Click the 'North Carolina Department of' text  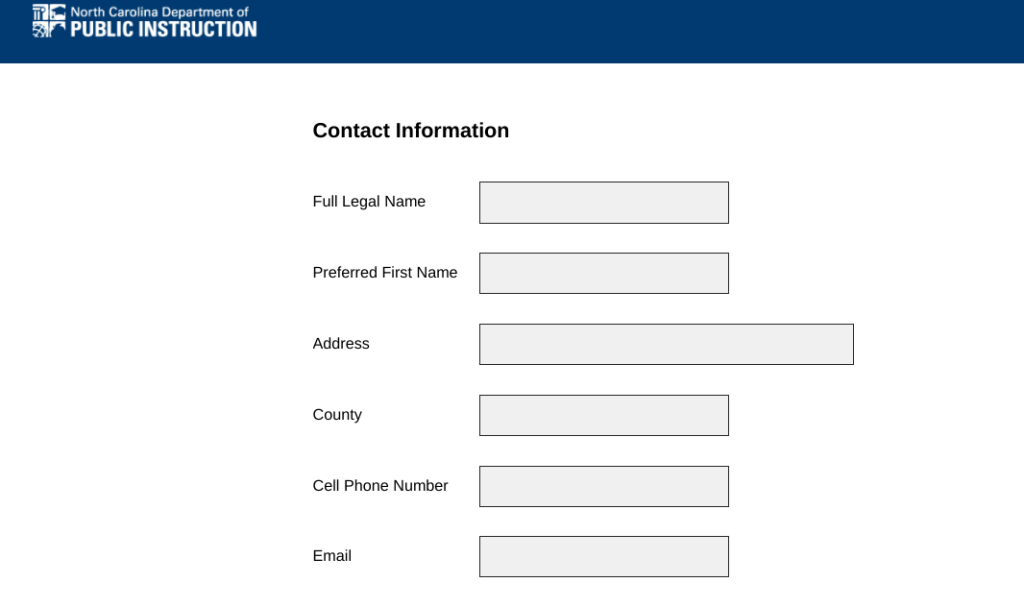tap(159, 12)
